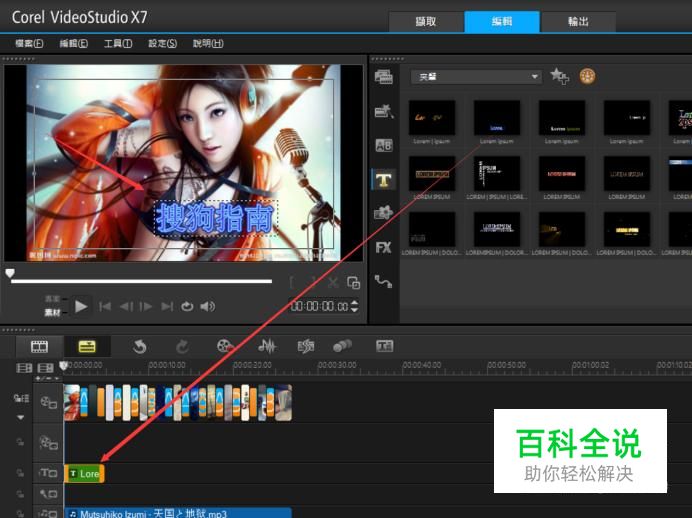This screenshot has width=692, height=518.
Task: Toggle the music track button
Action: tap(48, 514)
